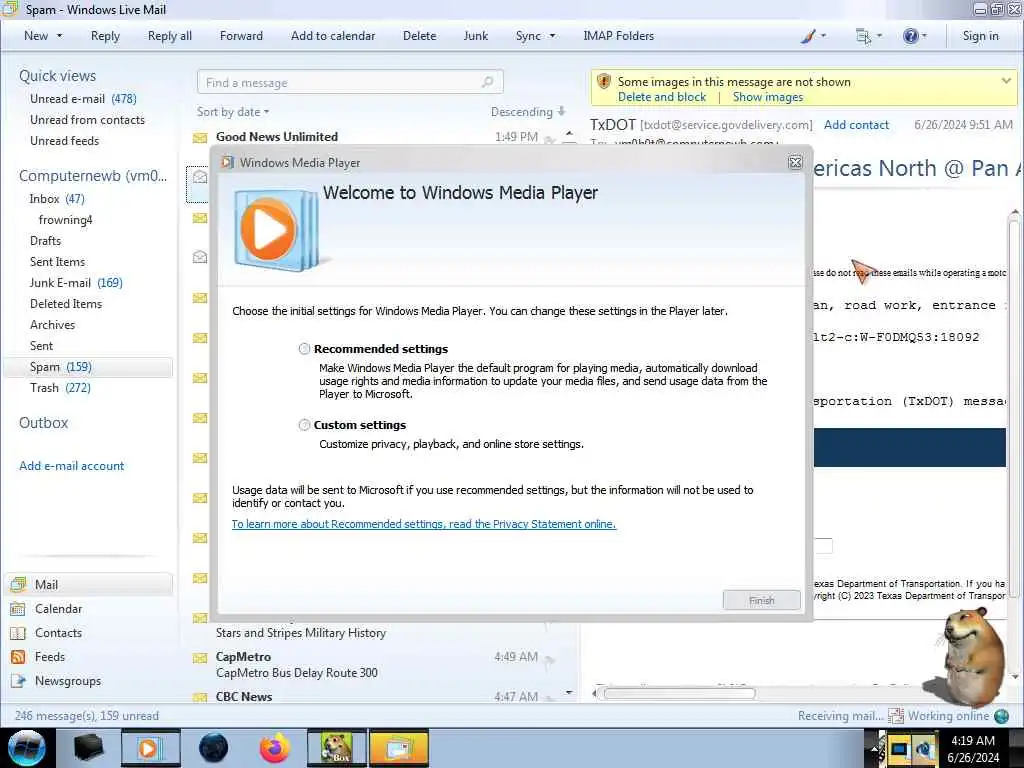Click the Mail icon in the navigation pane

[18, 584]
